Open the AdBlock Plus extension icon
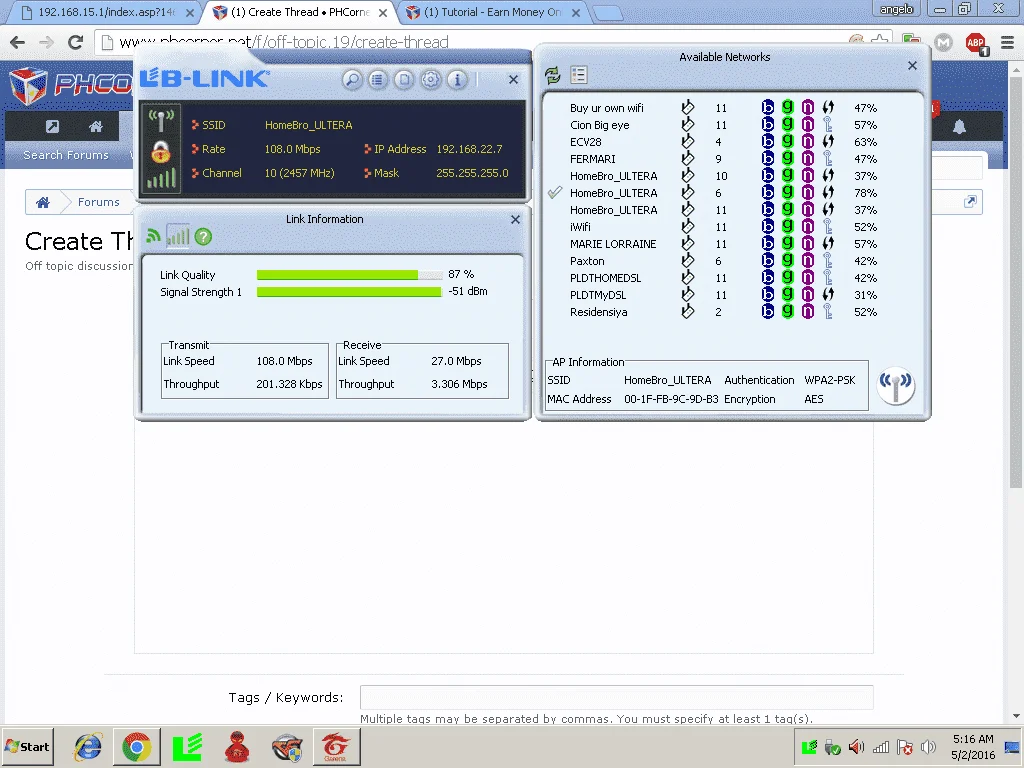Screen dimensions: 1024x768 pos(976,43)
